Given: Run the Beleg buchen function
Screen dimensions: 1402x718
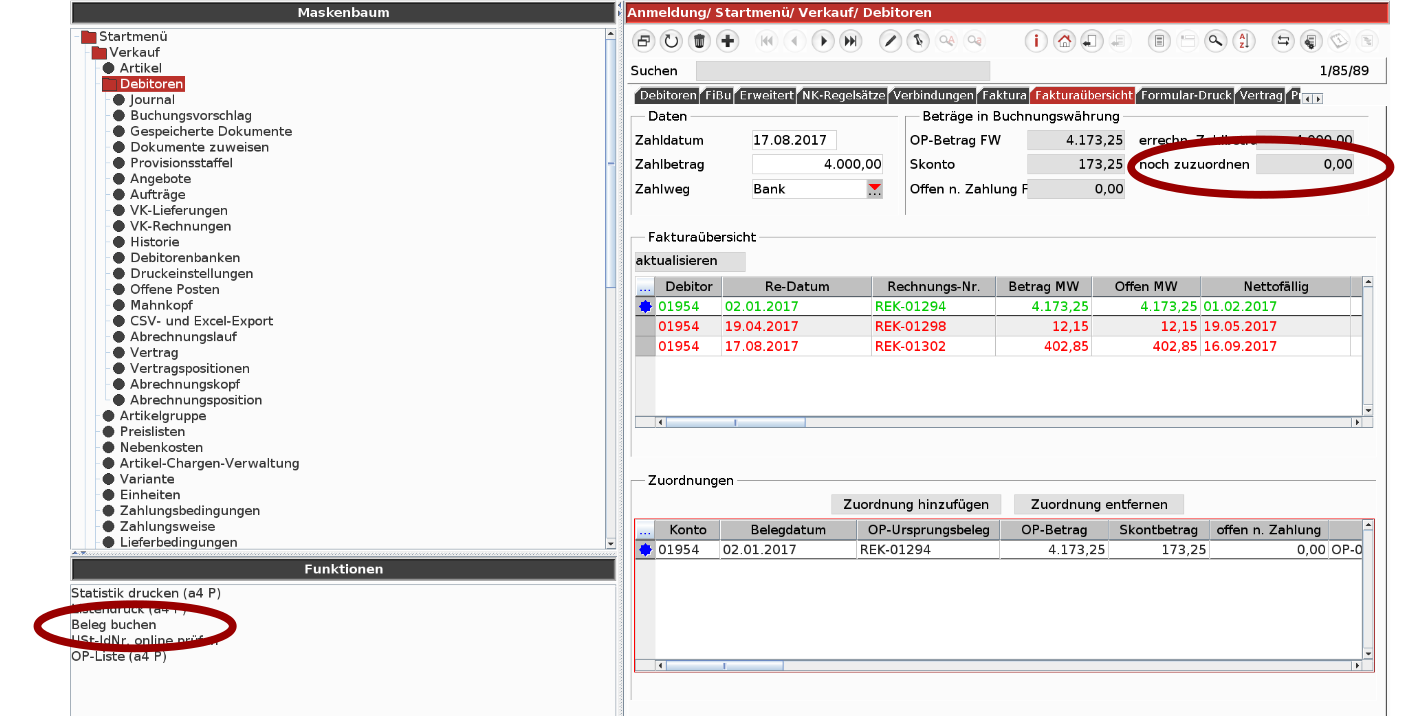Looking at the screenshot, I should coord(114,625).
